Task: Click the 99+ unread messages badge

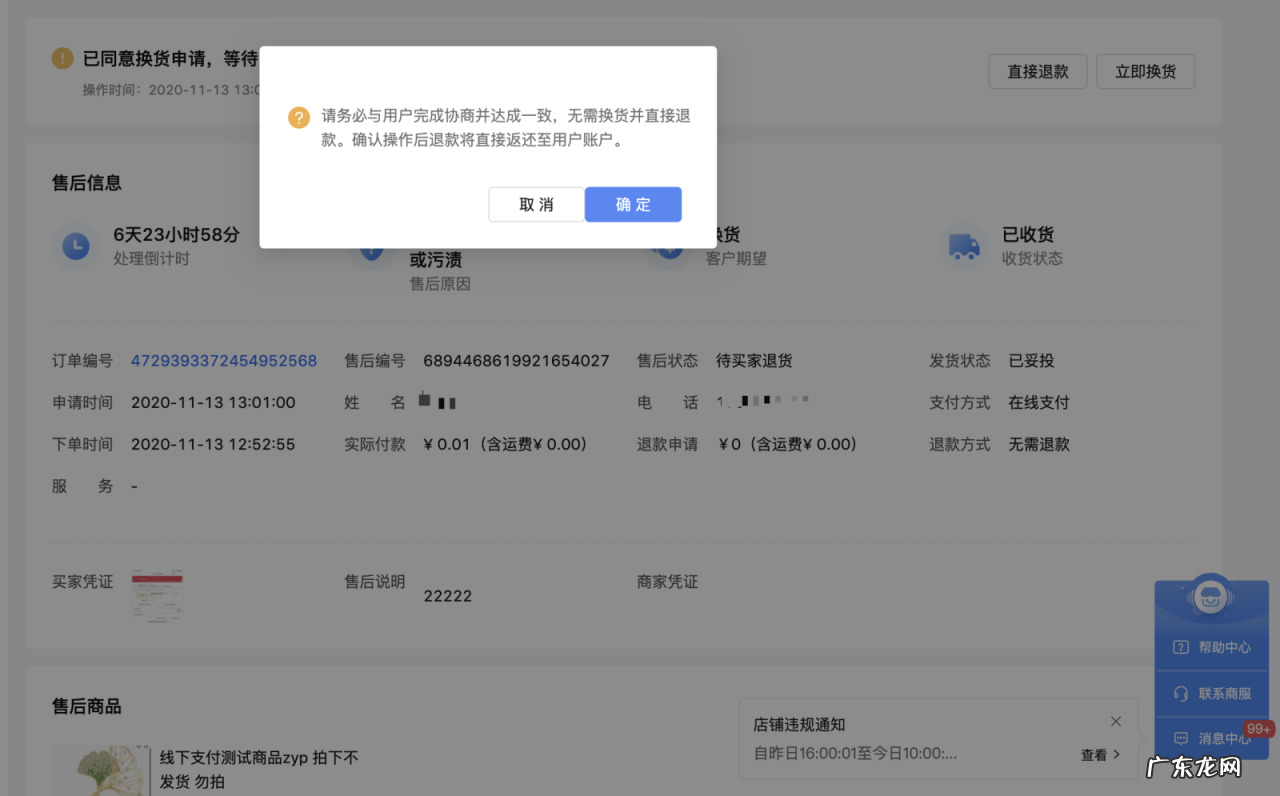Action: [1257, 729]
